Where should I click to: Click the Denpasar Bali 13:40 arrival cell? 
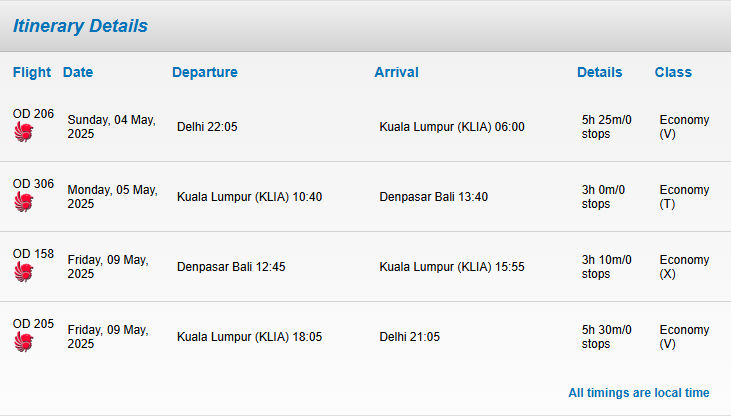tap(434, 197)
